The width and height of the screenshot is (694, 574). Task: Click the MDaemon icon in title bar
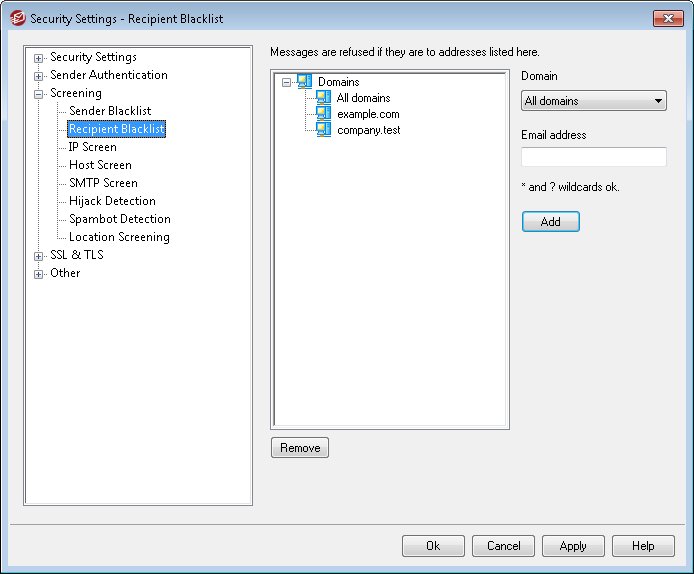click(16, 18)
